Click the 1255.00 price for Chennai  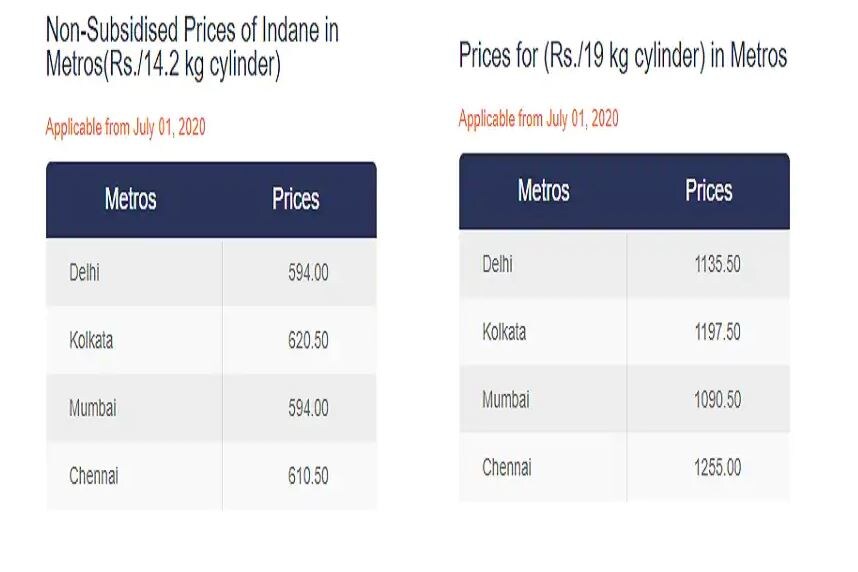pos(717,468)
